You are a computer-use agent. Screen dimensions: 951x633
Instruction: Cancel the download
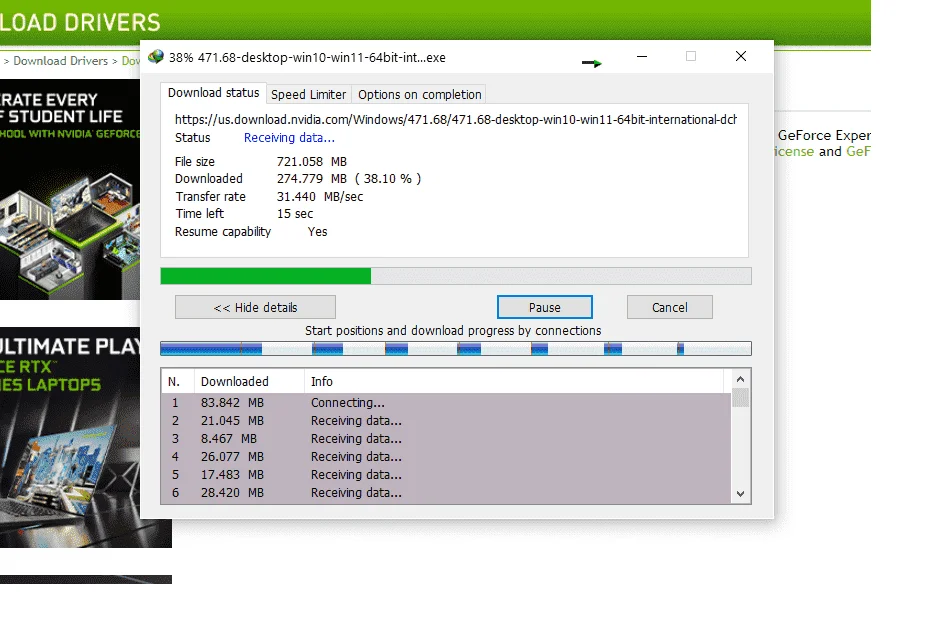(x=670, y=307)
